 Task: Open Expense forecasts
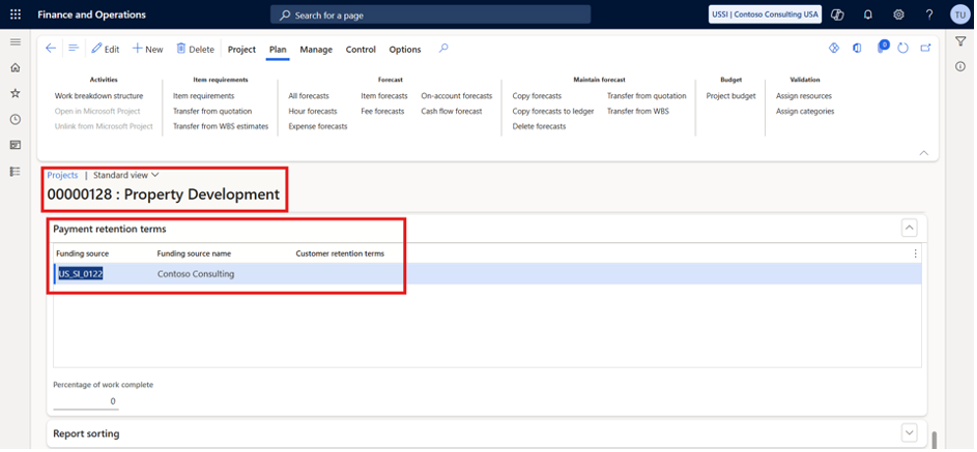[x=318, y=126]
